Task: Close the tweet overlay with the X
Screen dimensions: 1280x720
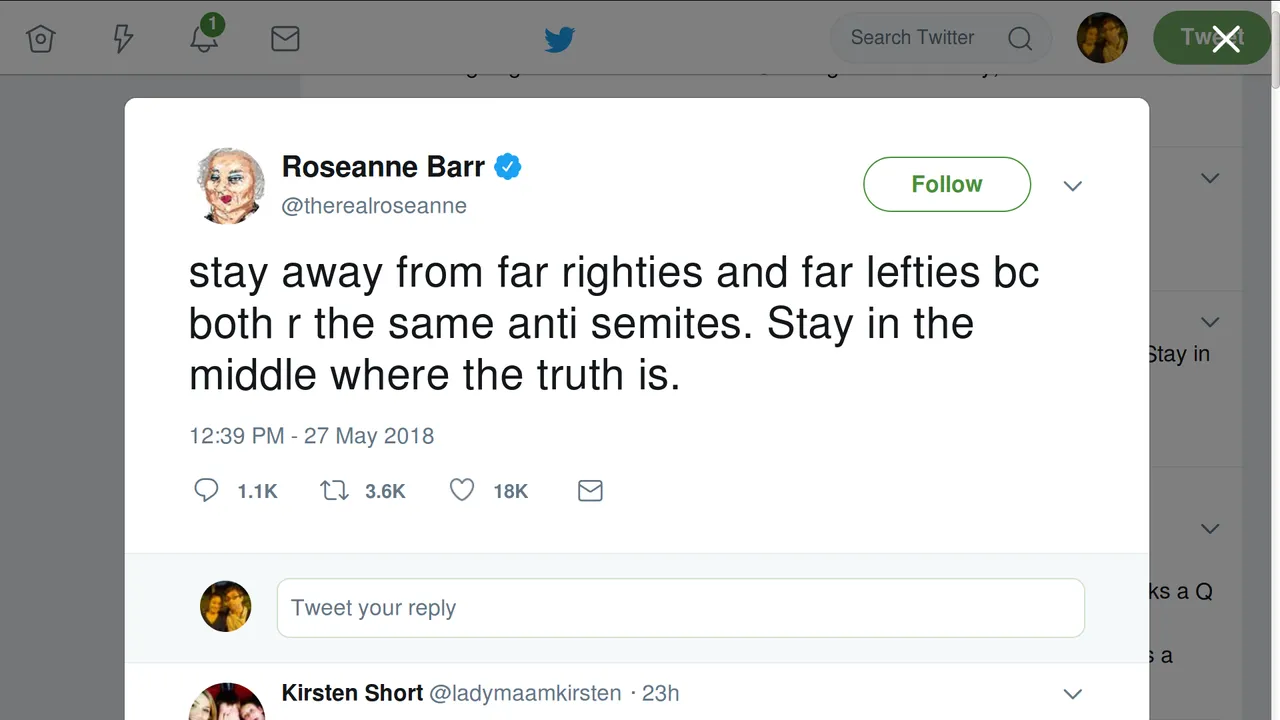Action: (x=1226, y=39)
